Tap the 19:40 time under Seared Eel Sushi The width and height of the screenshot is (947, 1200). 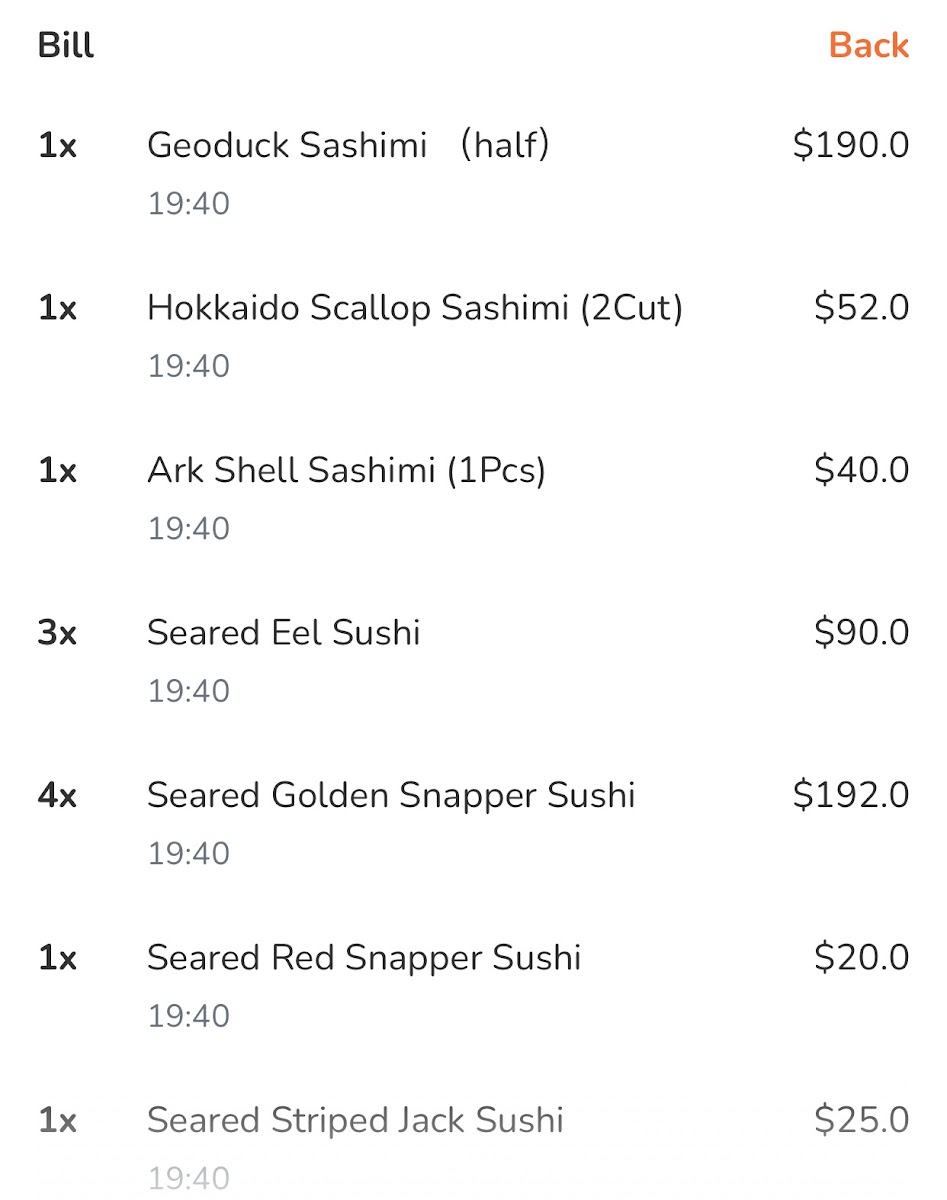click(x=189, y=691)
